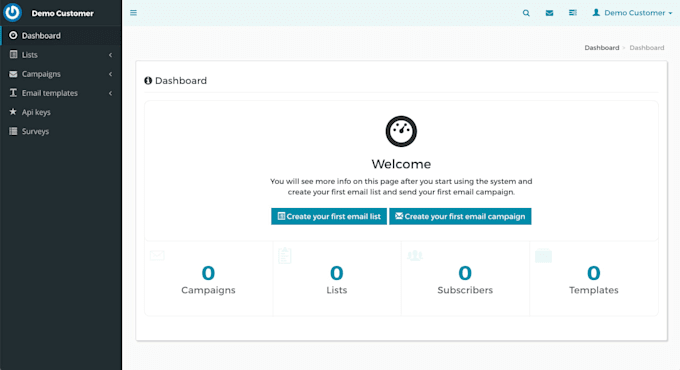Click the large speedometer welcome icon
680x370 pixels.
point(401,131)
